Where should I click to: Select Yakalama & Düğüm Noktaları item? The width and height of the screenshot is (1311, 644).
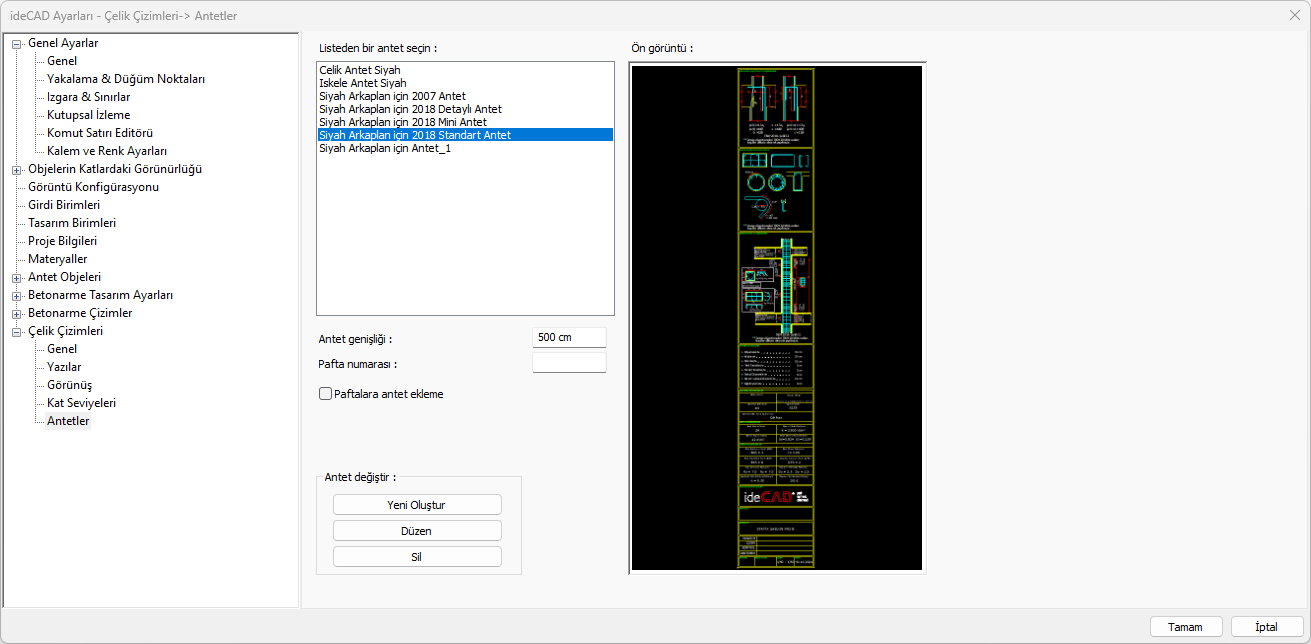point(126,79)
